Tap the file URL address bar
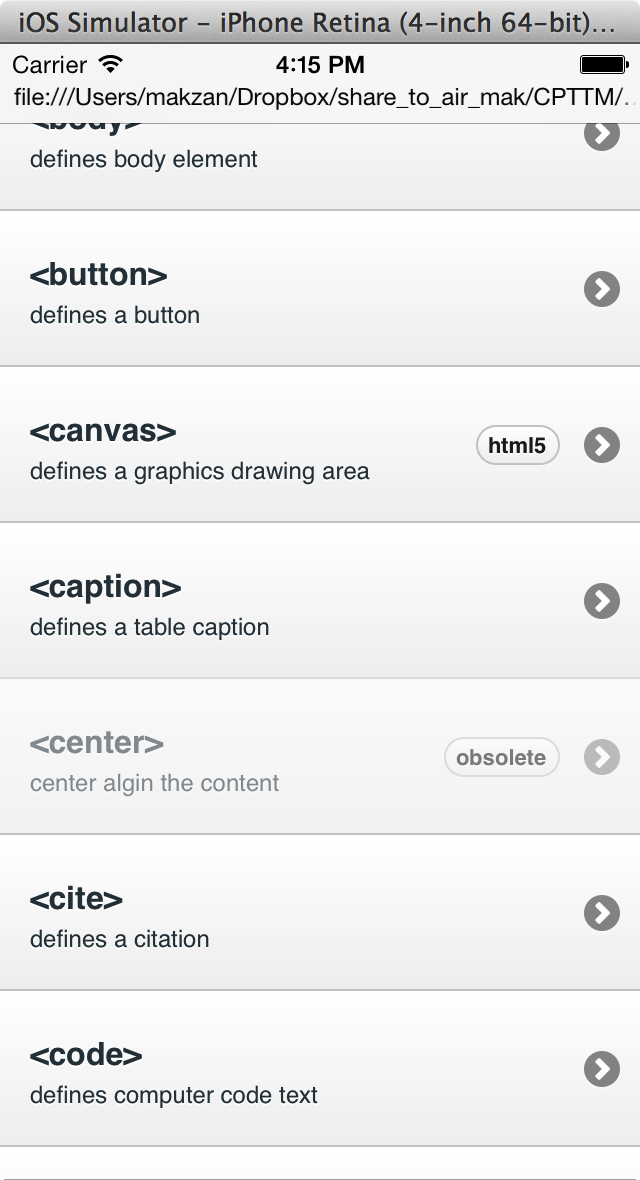Screen dimensions: 640x1180 [320, 97]
